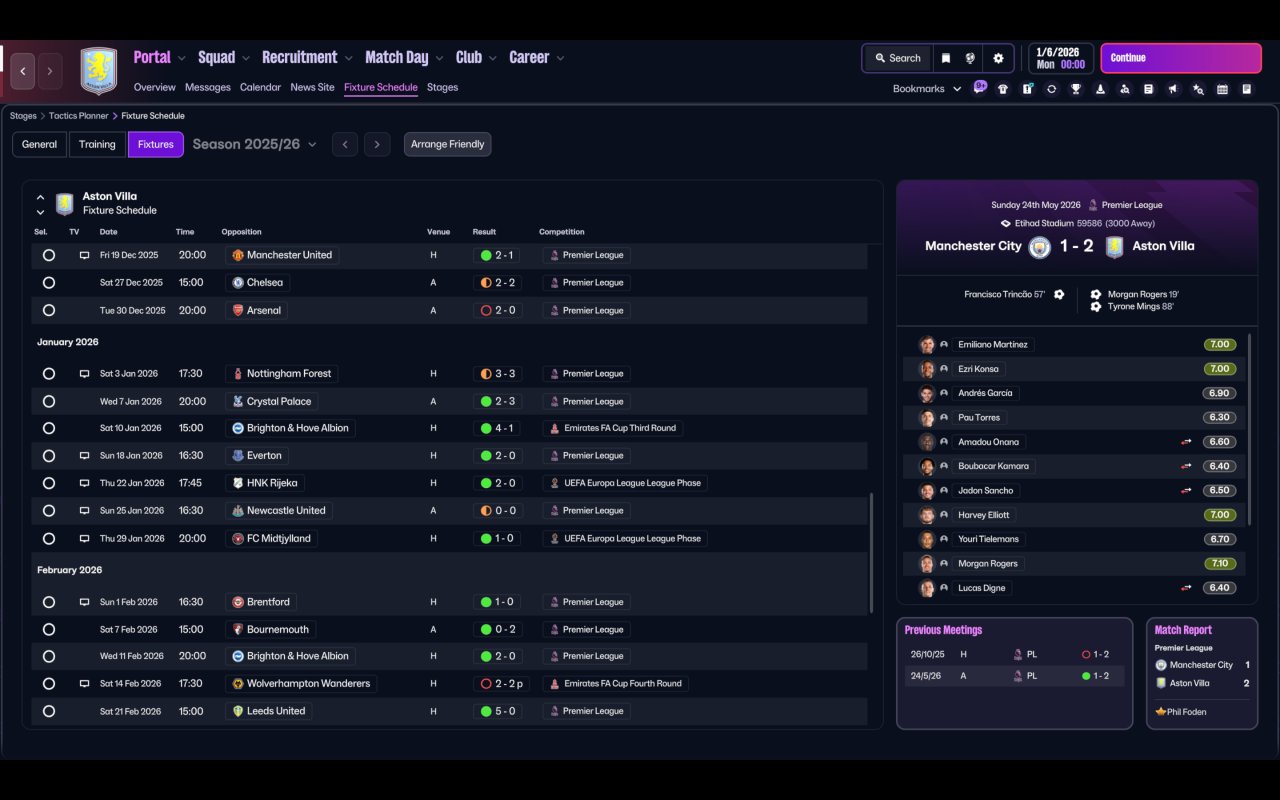Open the 1/6/2026 date and time box

pos(1060,58)
